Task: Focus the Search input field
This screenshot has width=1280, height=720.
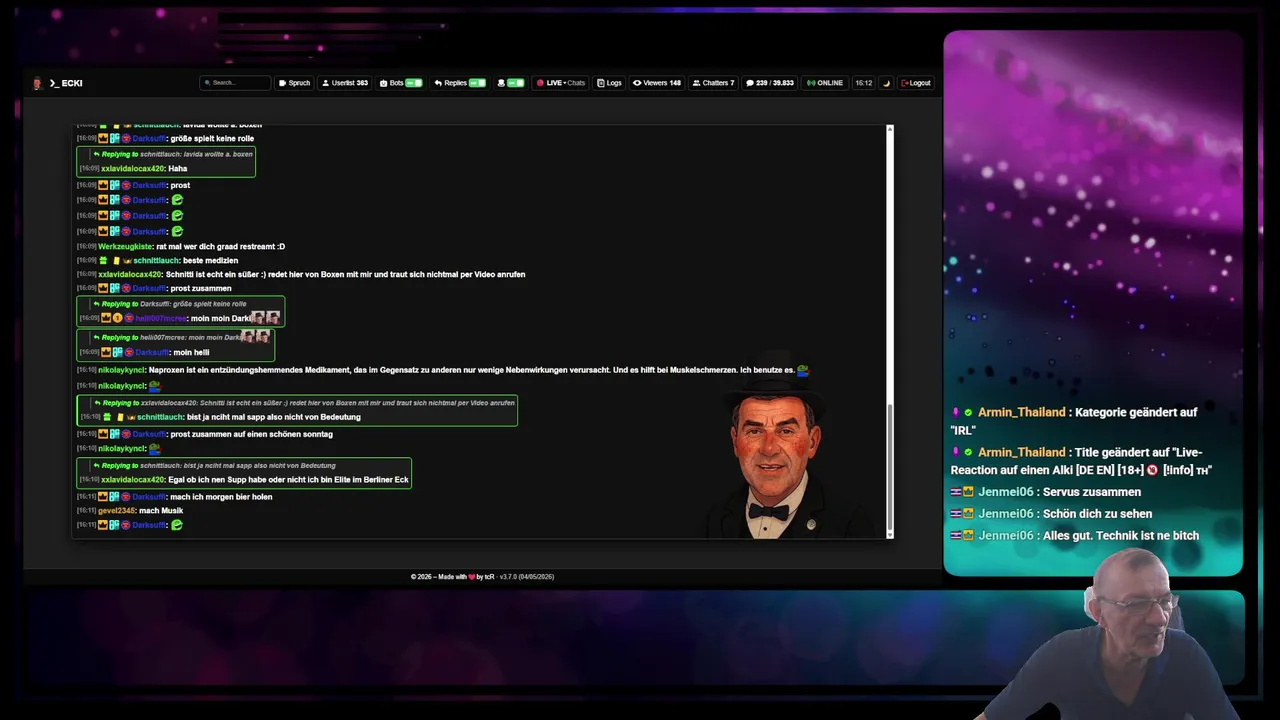Action: 235,83
